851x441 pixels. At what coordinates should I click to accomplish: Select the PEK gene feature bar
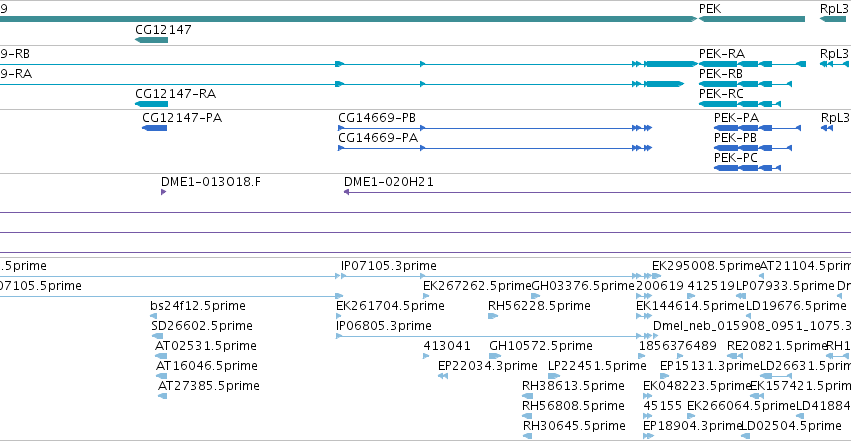coord(752,20)
